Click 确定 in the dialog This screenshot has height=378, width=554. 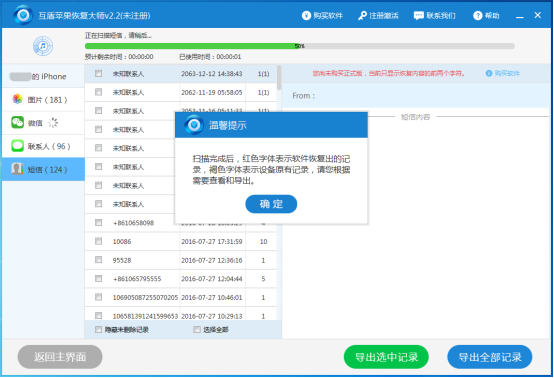click(271, 204)
